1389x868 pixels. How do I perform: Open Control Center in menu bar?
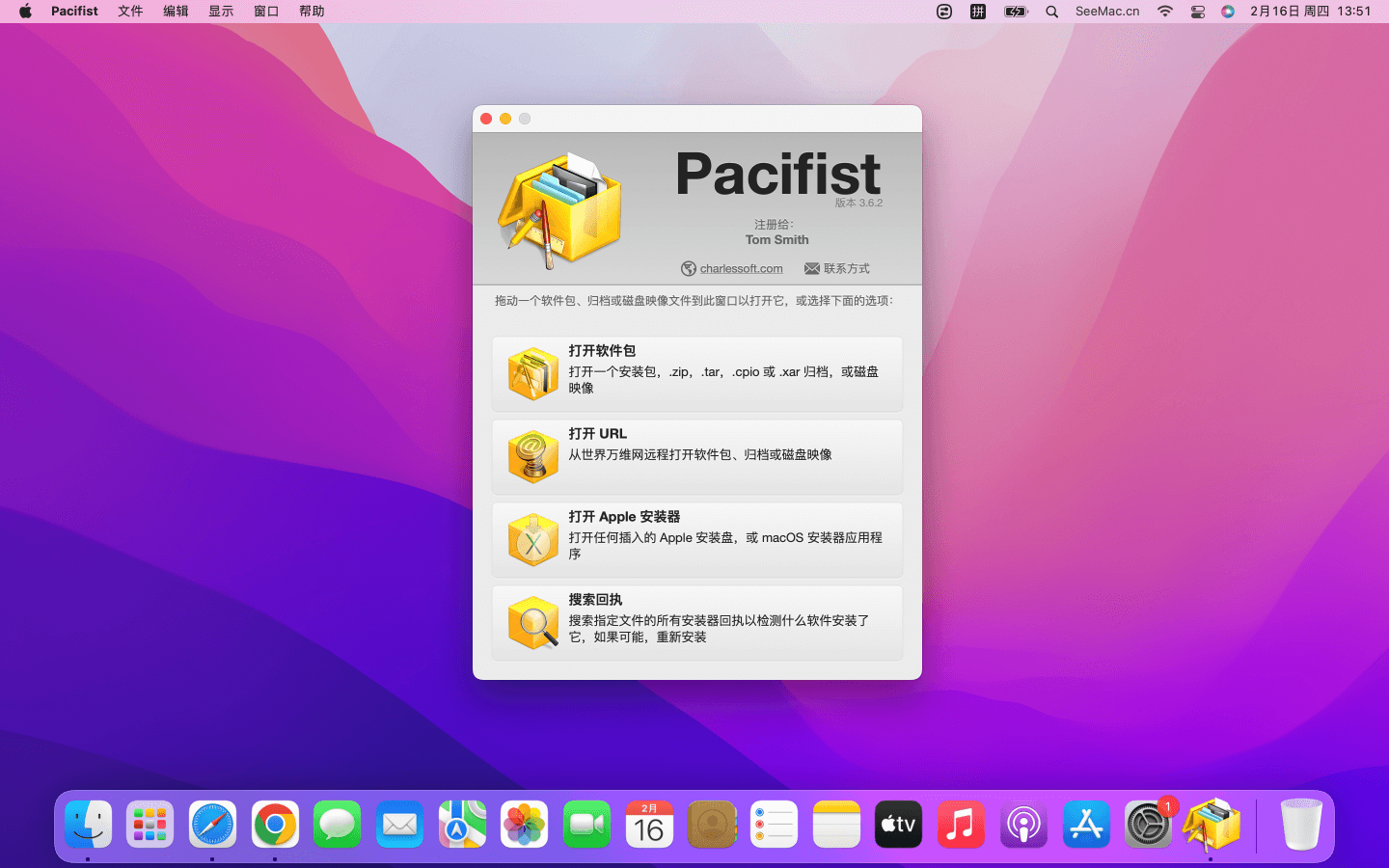coord(1198,12)
